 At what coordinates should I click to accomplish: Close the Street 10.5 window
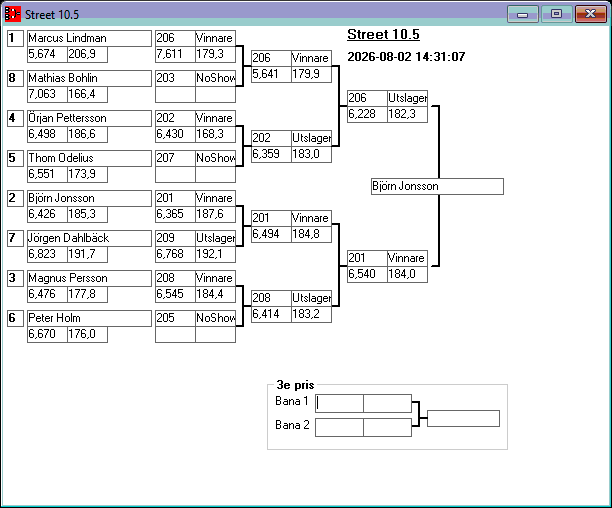[x=591, y=14]
